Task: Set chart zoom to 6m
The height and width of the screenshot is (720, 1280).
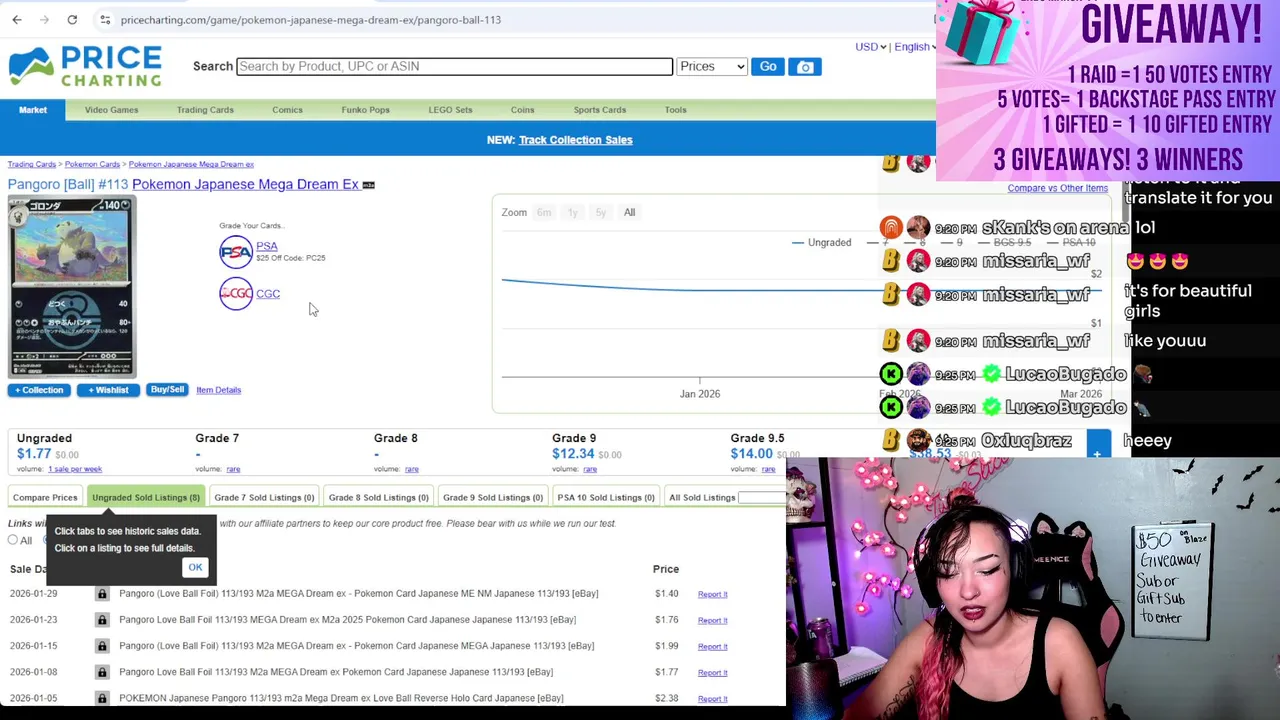Action: (x=543, y=212)
